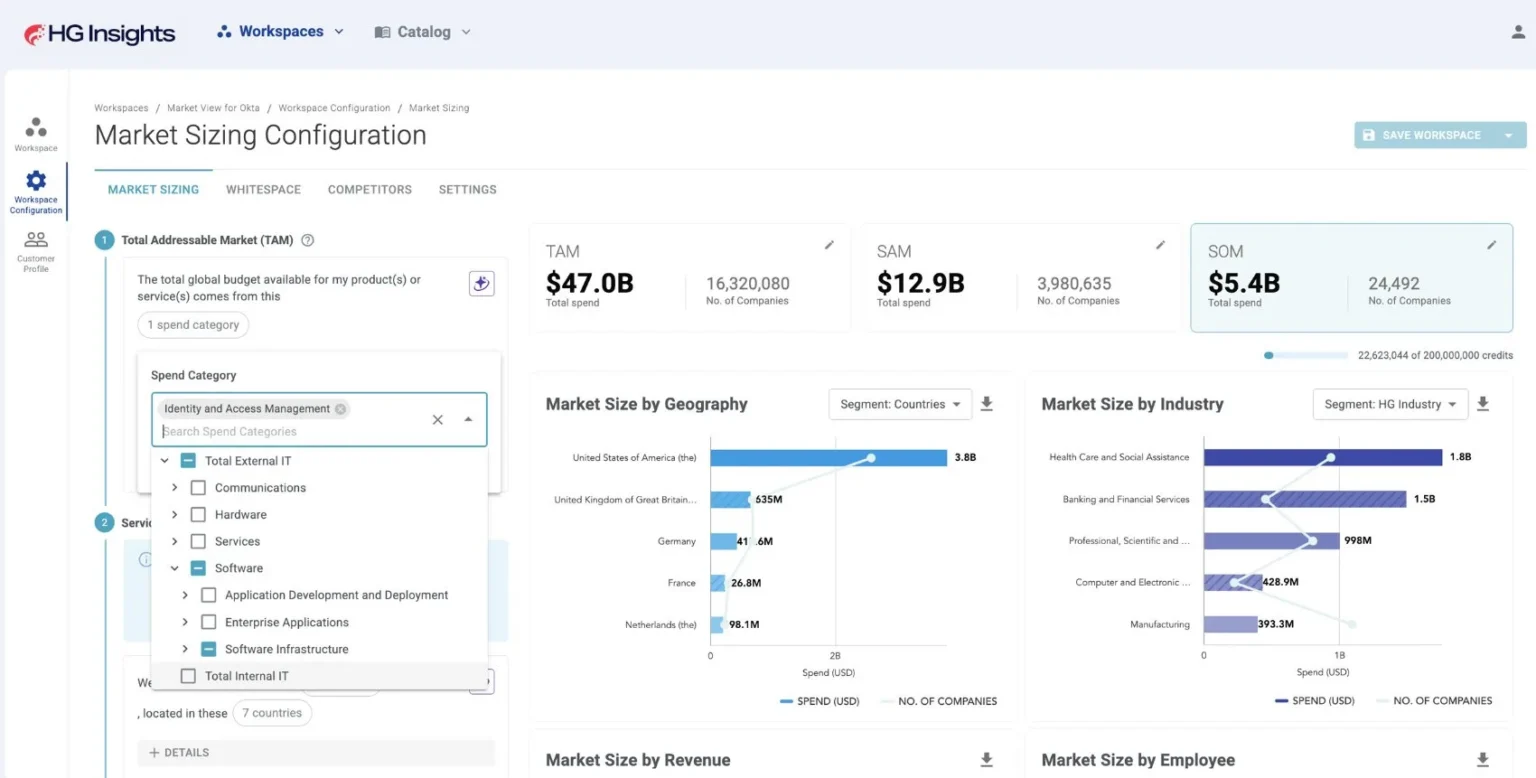
Task: Expand the Communications tree node
Action: (x=175, y=488)
